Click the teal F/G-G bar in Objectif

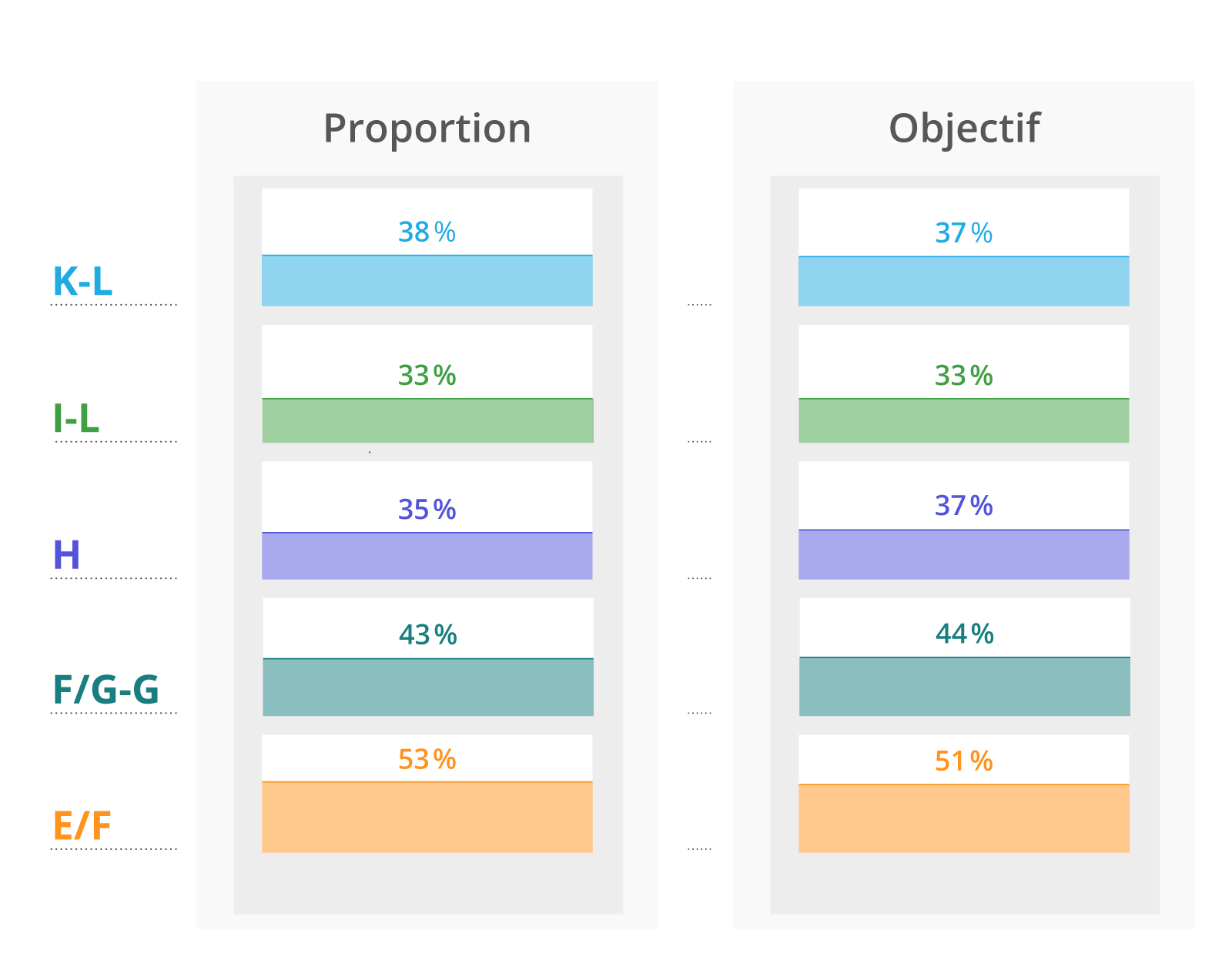964,687
